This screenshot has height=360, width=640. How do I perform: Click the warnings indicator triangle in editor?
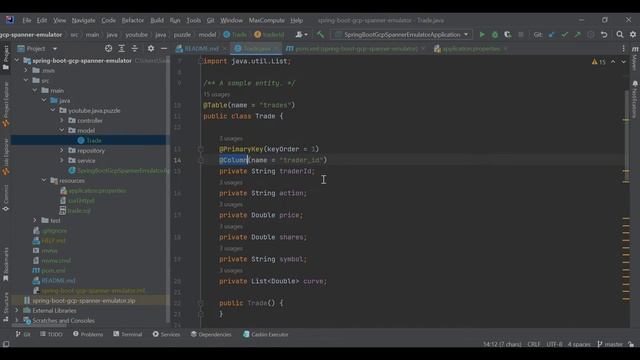(x=598, y=62)
